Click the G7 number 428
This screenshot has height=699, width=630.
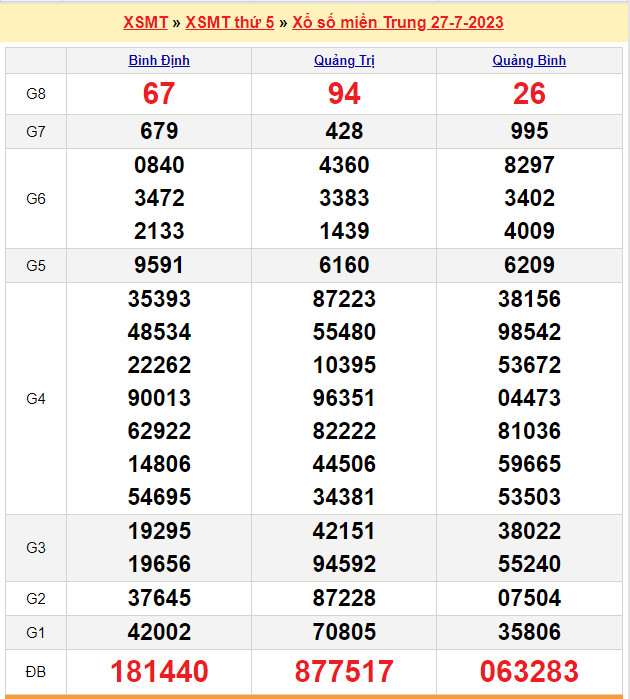(x=344, y=131)
